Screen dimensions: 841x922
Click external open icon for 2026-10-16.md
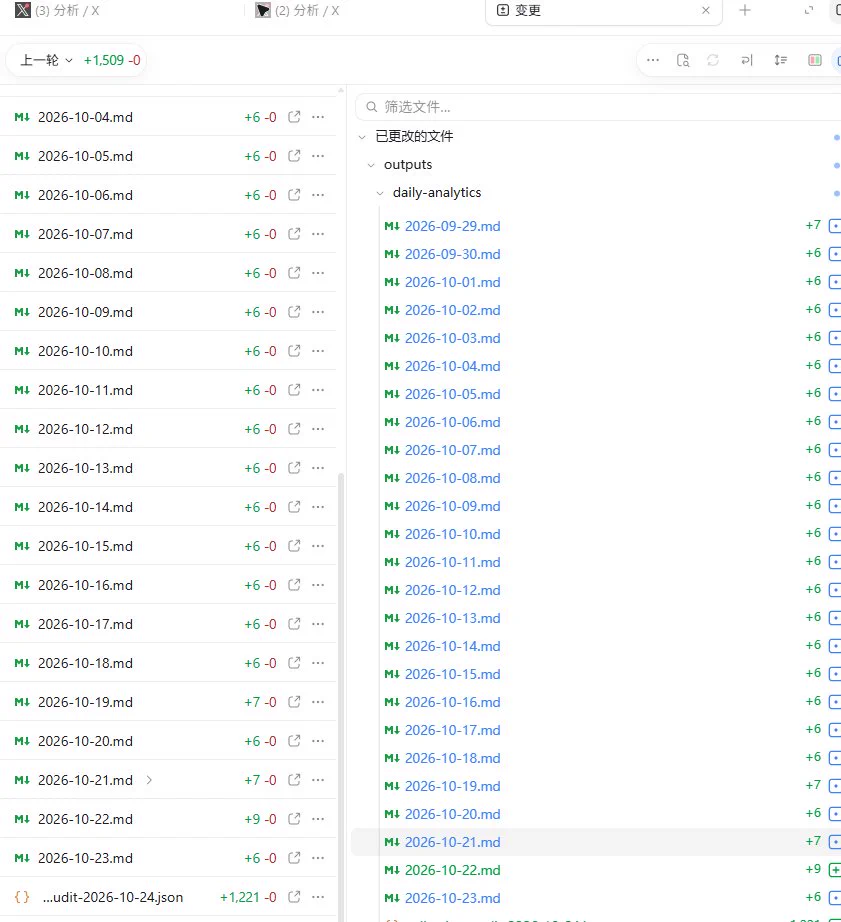click(x=294, y=584)
